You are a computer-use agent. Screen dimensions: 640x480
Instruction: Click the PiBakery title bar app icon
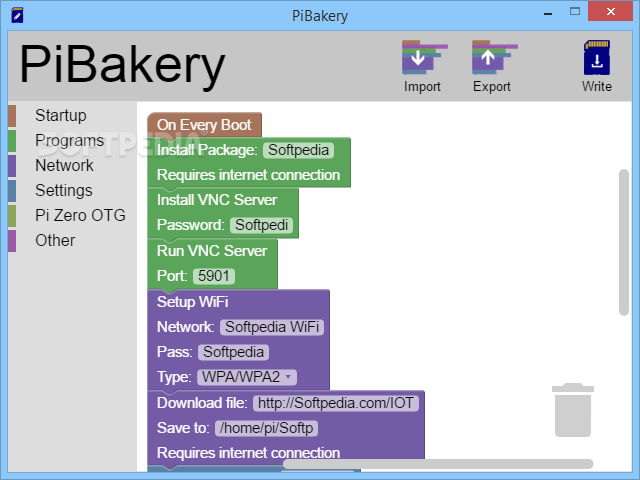[x=17, y=16]
